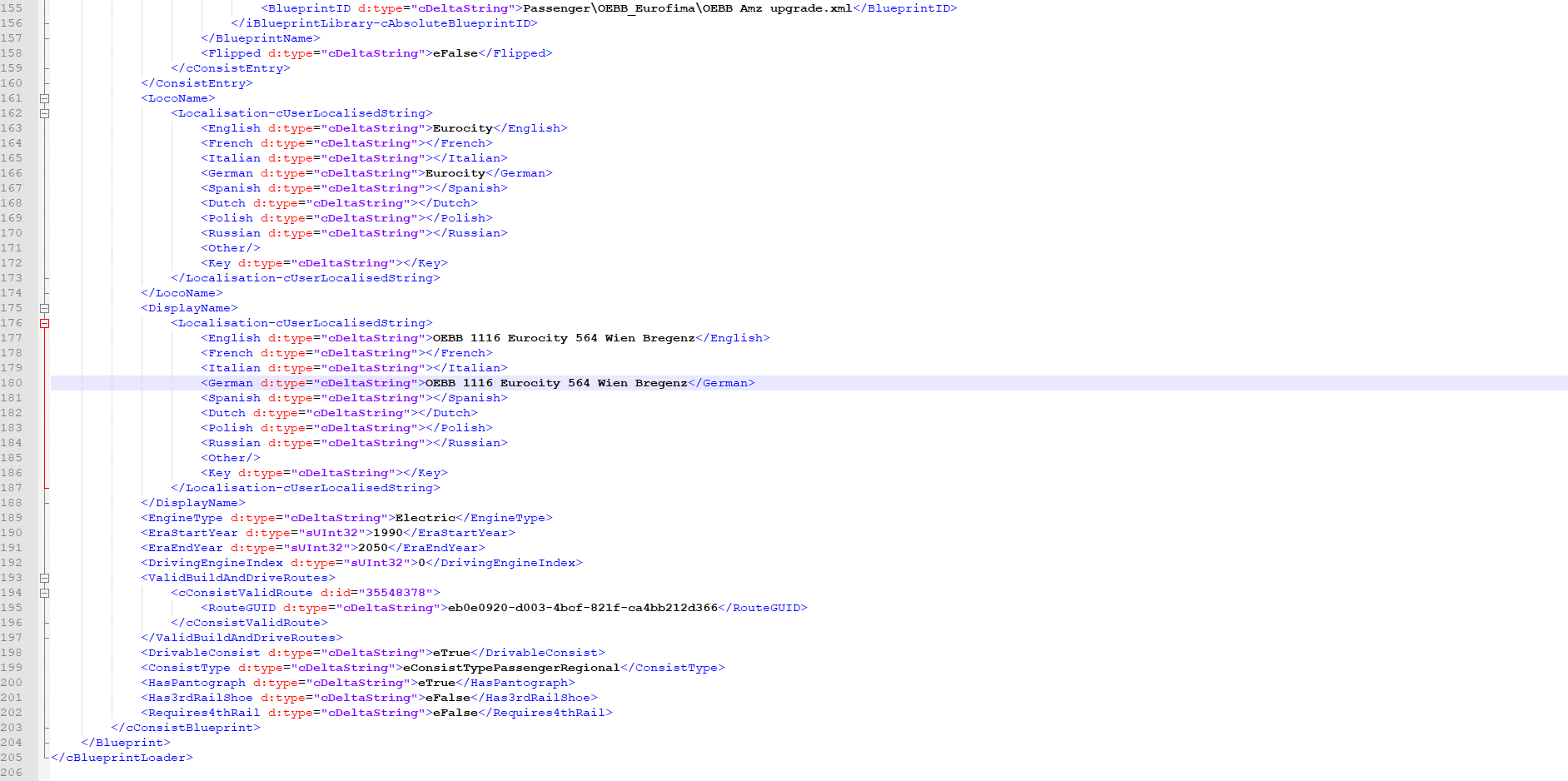Click the BlueprintID path ending in 'OEBB Amz upgrade.xml'

(x=688, y=8)
